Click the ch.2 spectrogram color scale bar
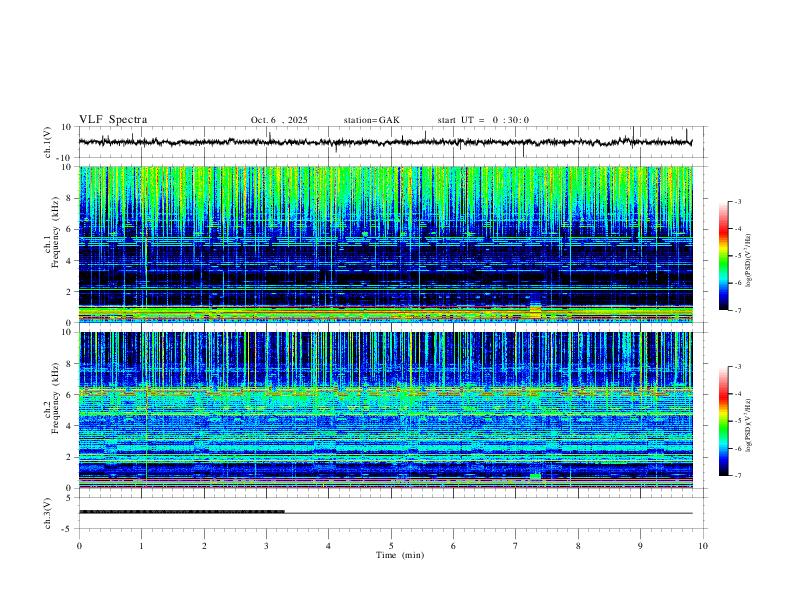The image size is (792, 612). point(724,421)
